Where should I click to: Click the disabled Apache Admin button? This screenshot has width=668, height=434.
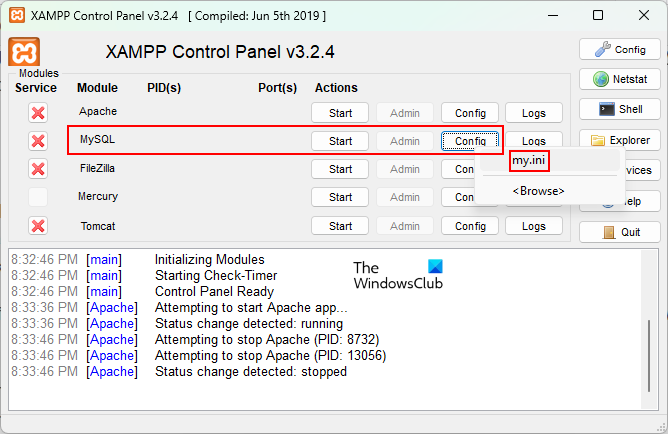click(x=405, y=113)
